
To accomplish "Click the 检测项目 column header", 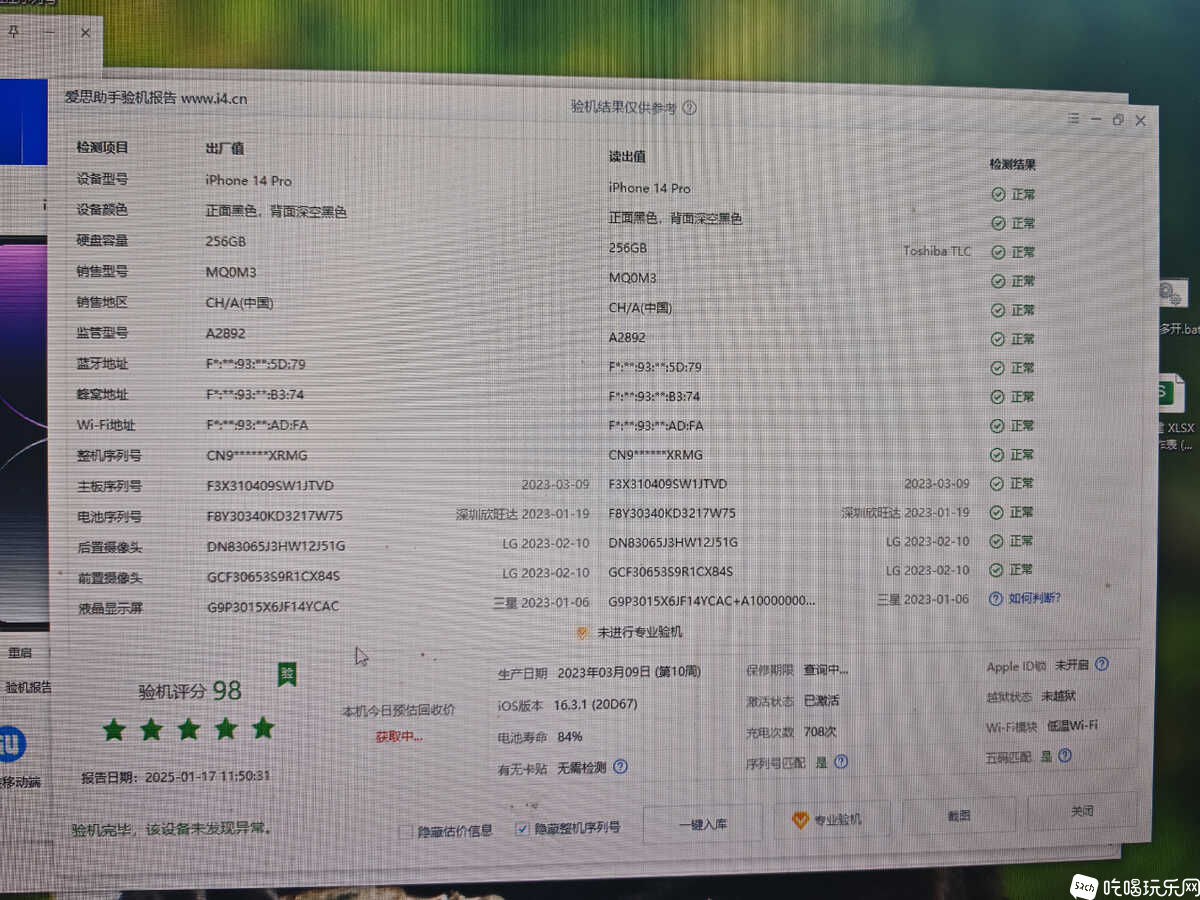I will (x=103, y=148).
